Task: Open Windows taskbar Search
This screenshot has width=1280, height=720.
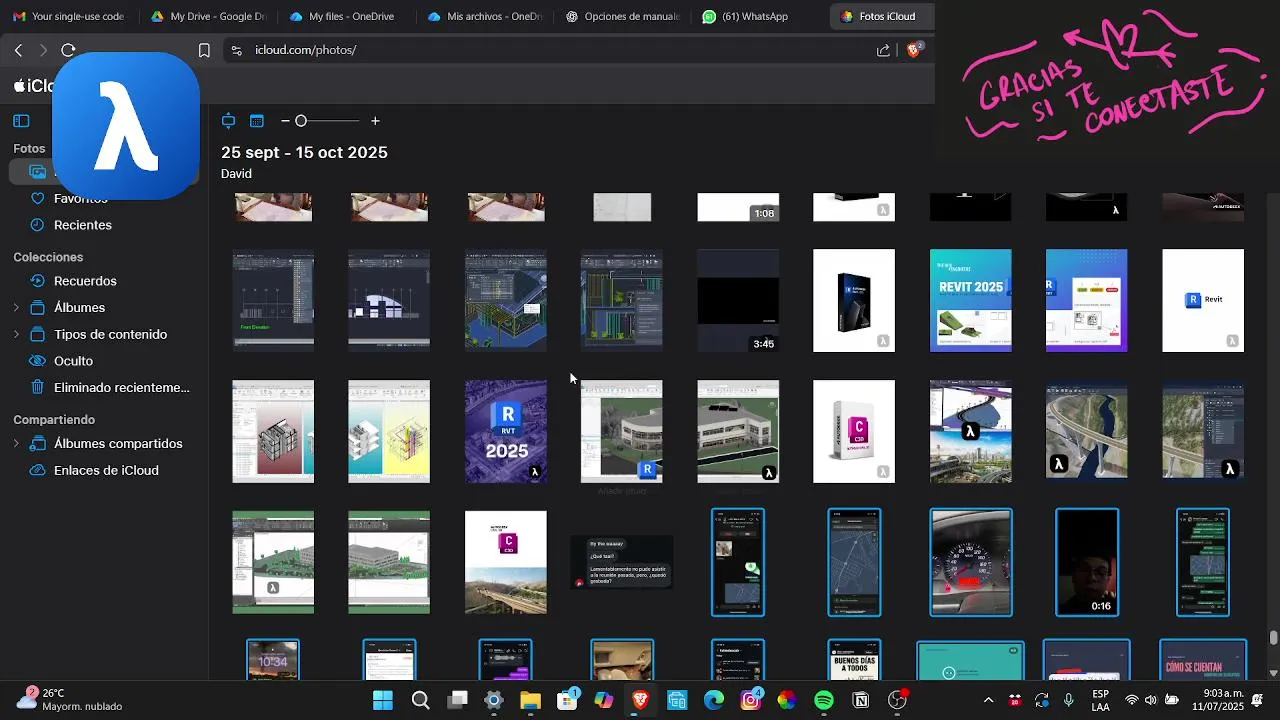Action: point(421,700)
